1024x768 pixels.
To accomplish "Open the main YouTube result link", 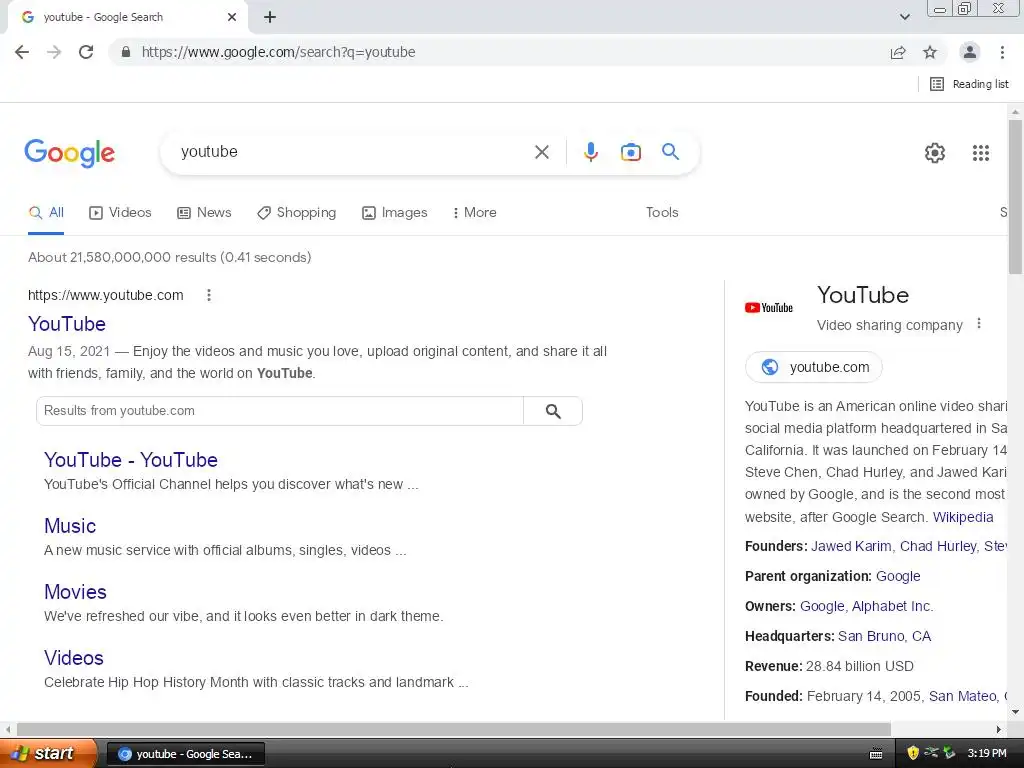I will tap(67, 324).
